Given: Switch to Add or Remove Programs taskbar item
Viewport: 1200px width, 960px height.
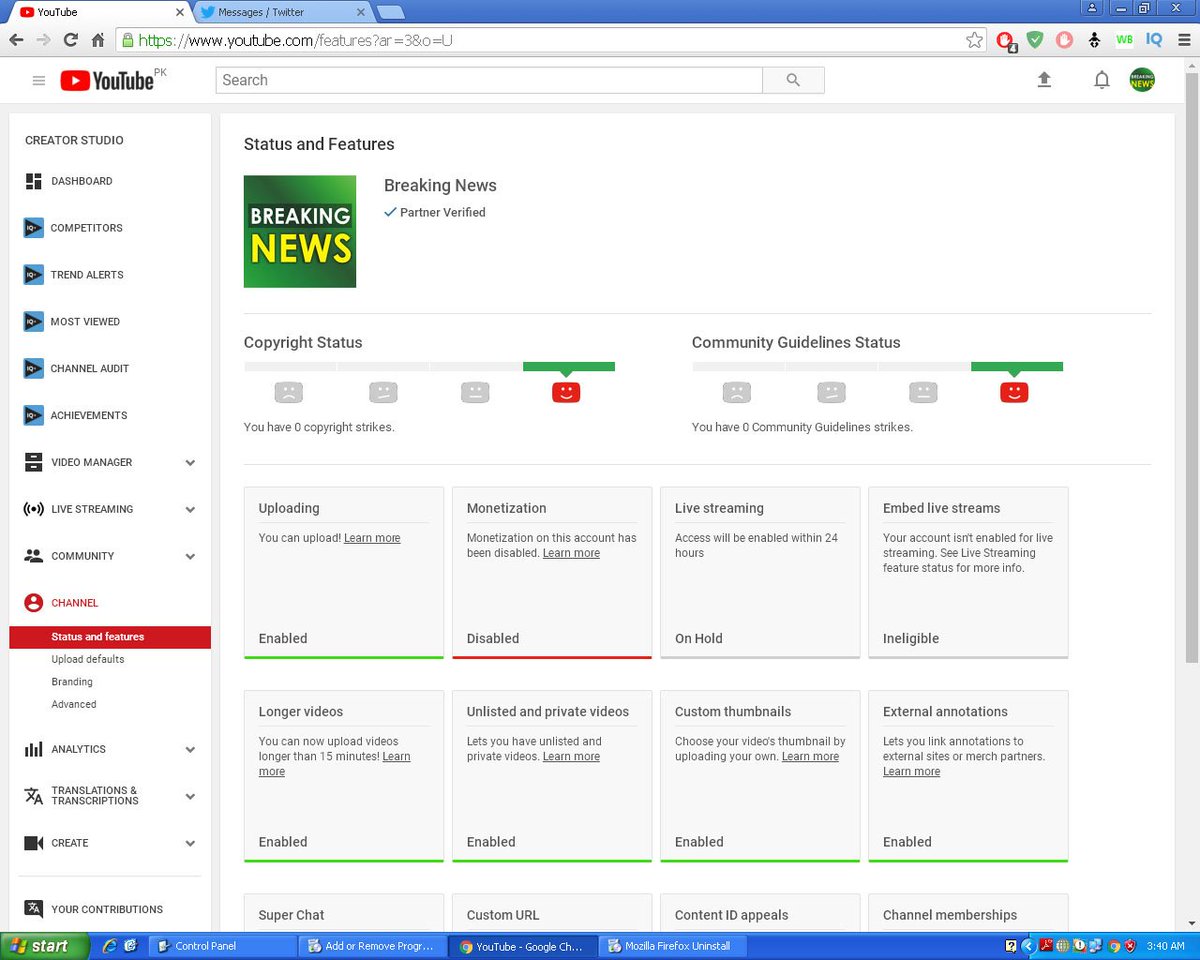Looking at the screenshot, I should pyautogui.click(x=373, y=946).
